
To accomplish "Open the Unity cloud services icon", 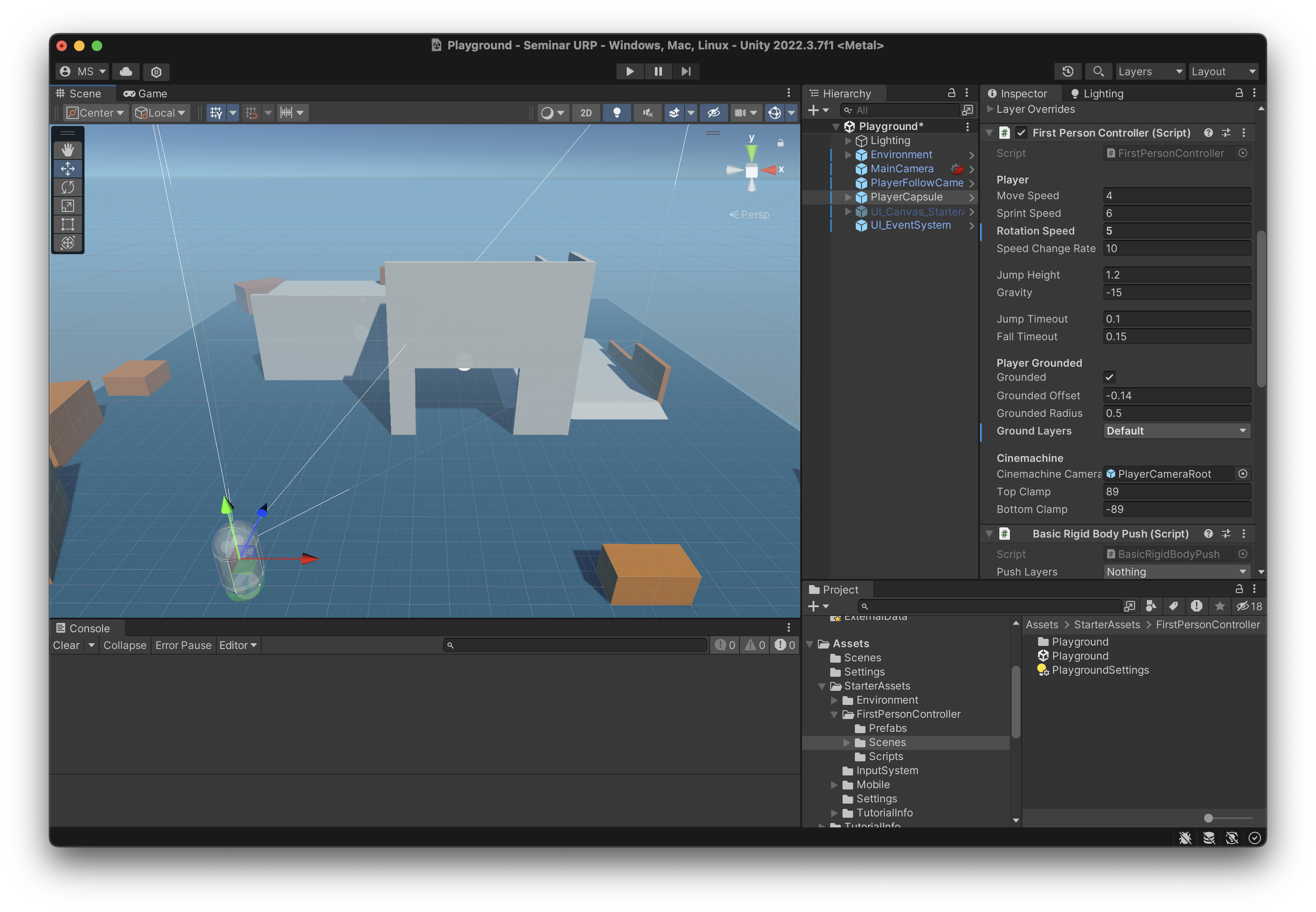I will (126, 71).
